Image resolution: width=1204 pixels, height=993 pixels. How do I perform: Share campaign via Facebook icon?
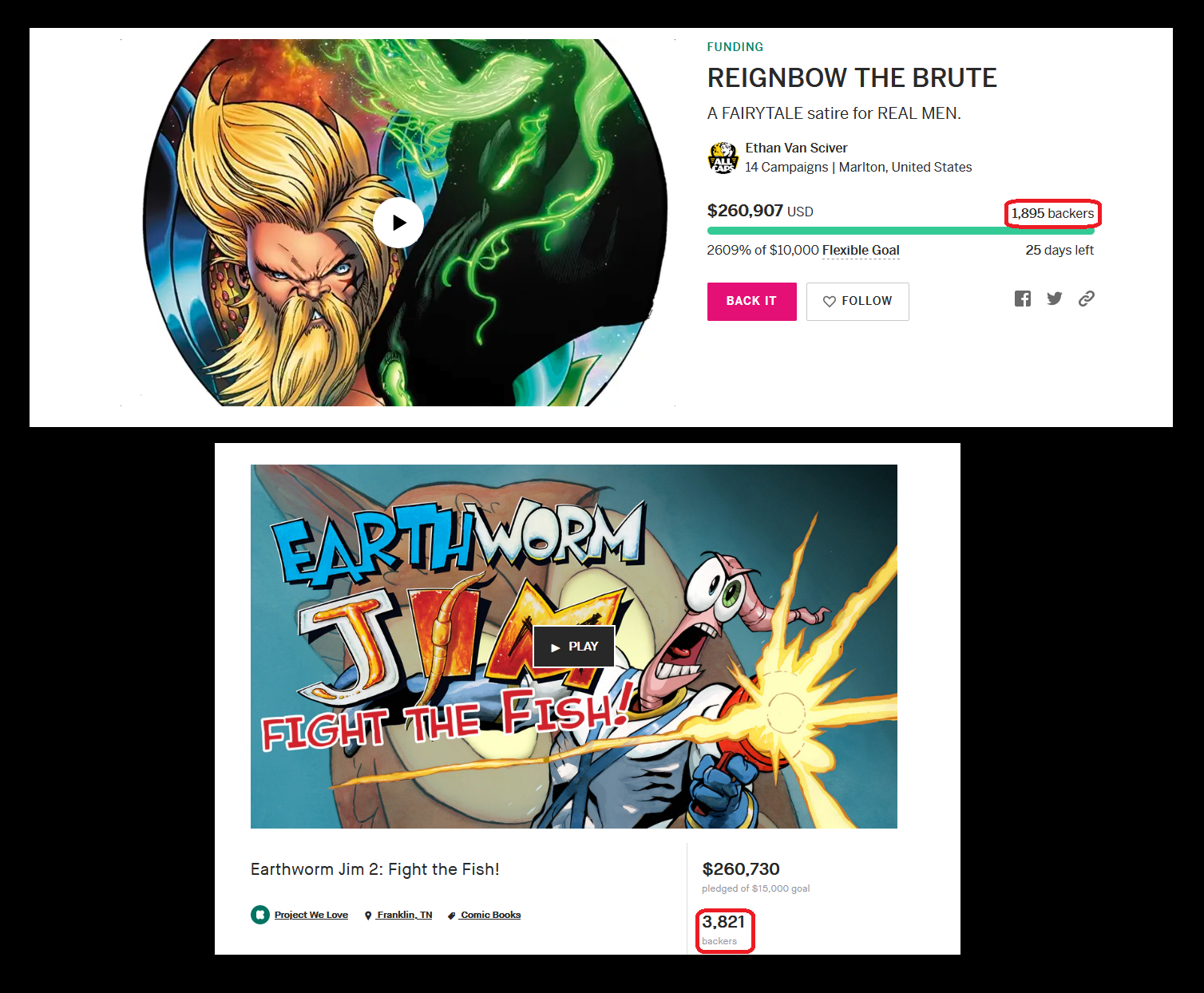click(1023, 299)
